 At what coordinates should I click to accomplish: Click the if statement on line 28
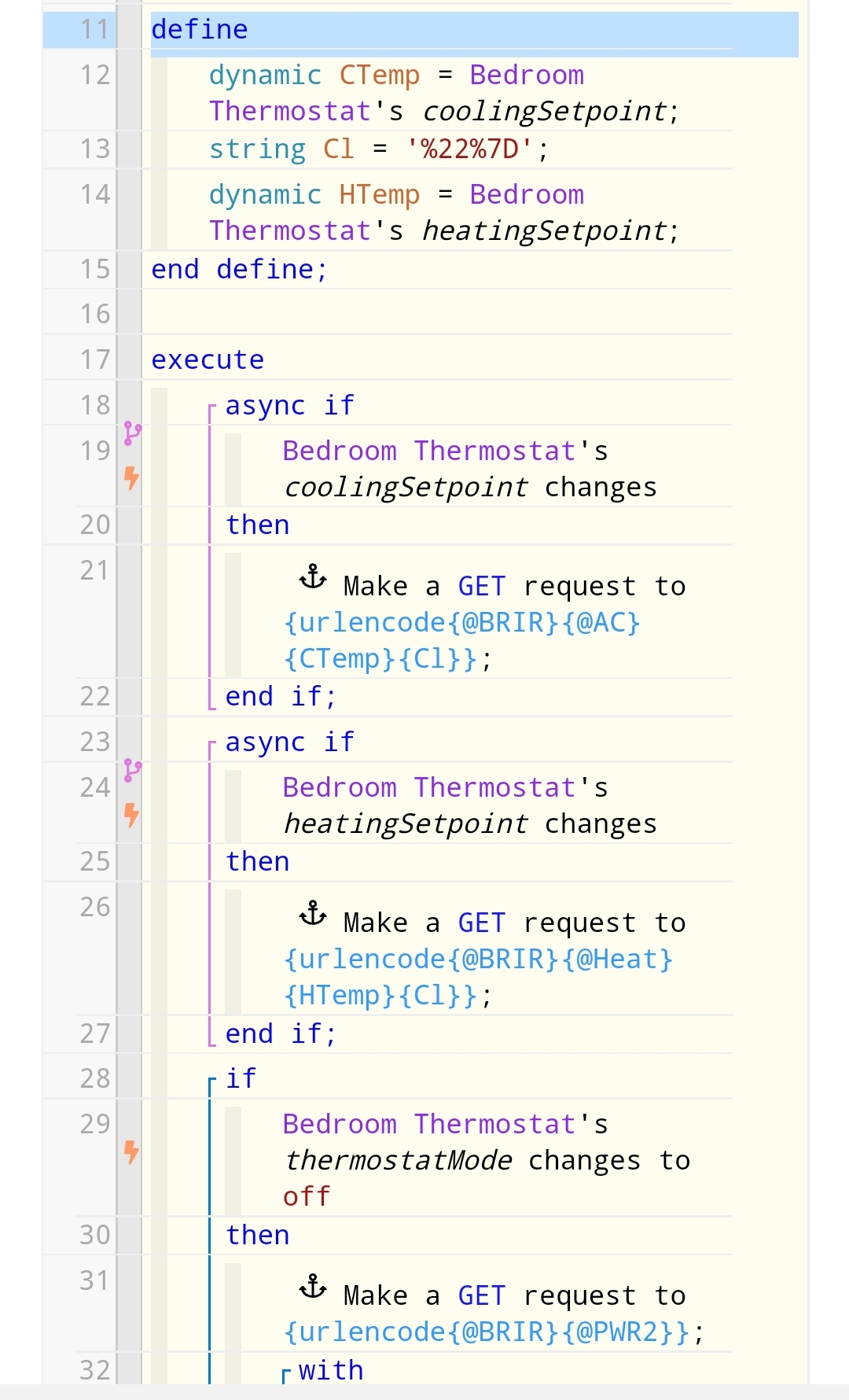click(x=241, y=1079)
